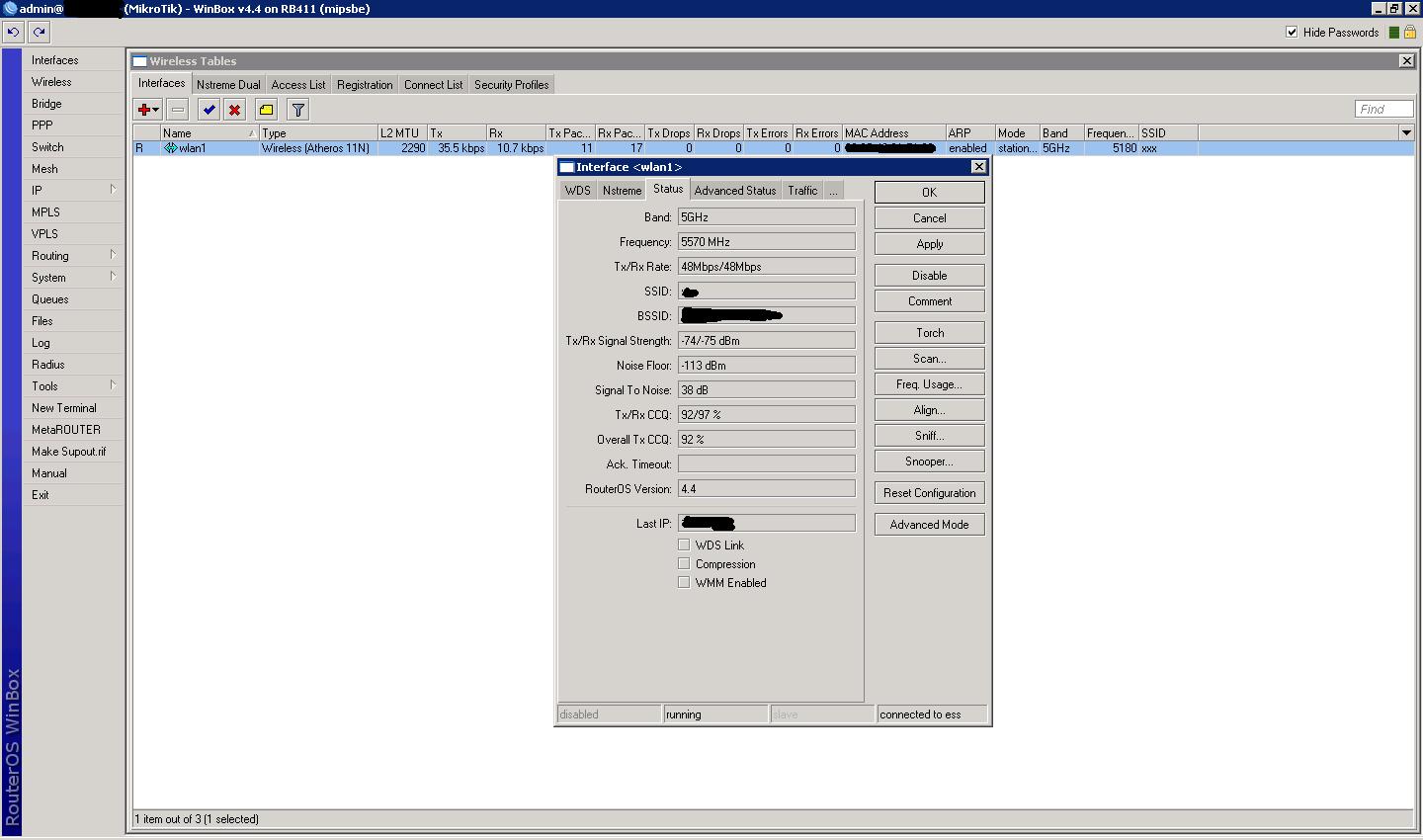The height and width of the screenshot is (840, 1423).
Task: Open the Filter funnel icon
Action: tap(297, 110)
